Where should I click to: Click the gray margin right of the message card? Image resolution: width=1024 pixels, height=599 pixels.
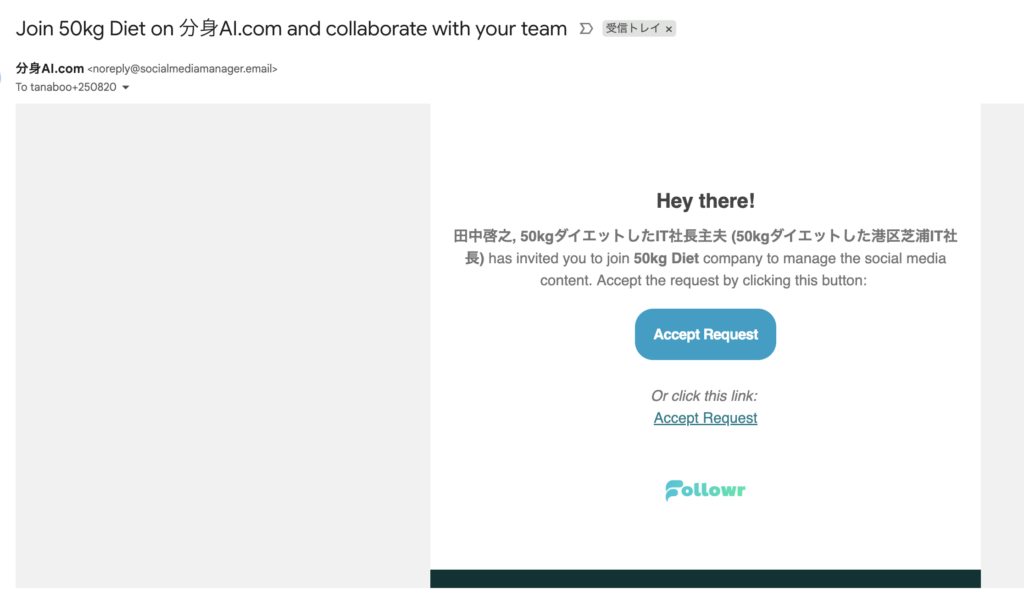pyautogui.click(x=1002, y=346)
